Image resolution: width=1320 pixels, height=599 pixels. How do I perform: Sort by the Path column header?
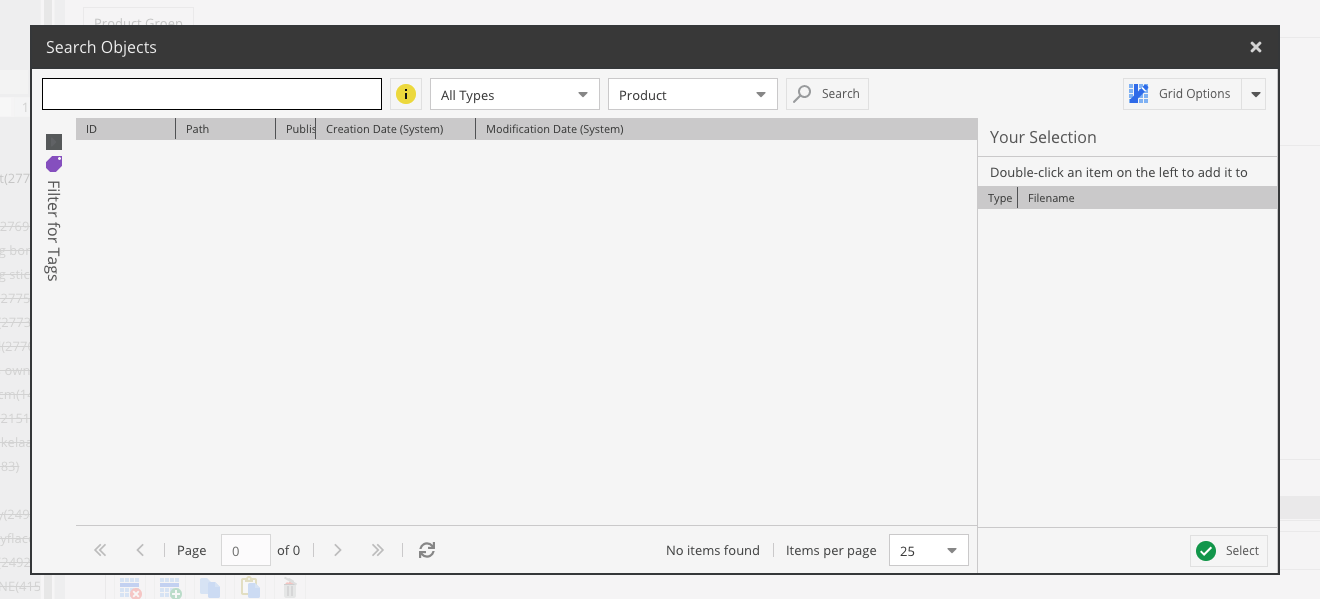(226, 129)
